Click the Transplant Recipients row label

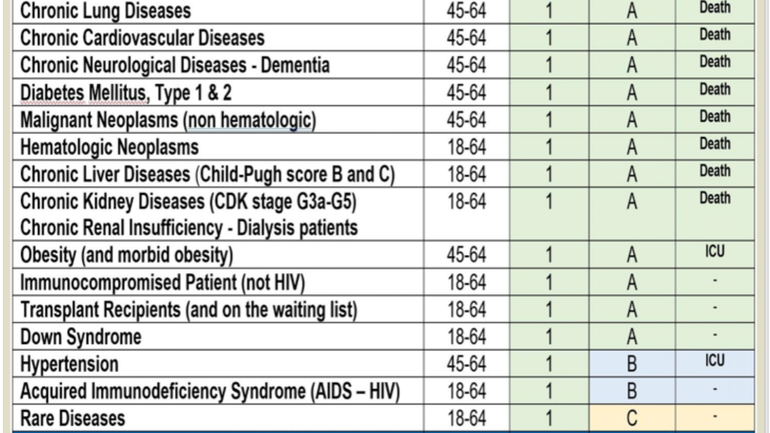point(189,309)
